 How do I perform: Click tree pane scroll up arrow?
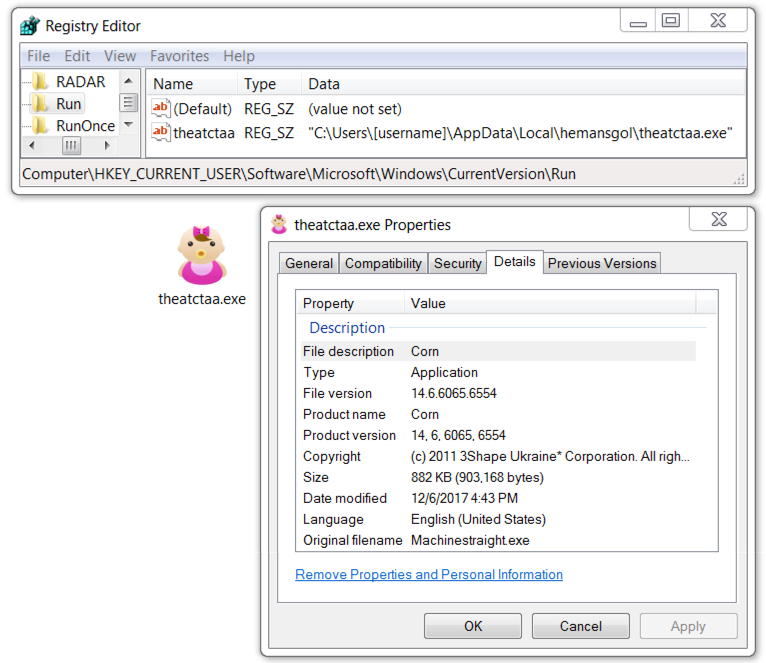coord(128,81)
